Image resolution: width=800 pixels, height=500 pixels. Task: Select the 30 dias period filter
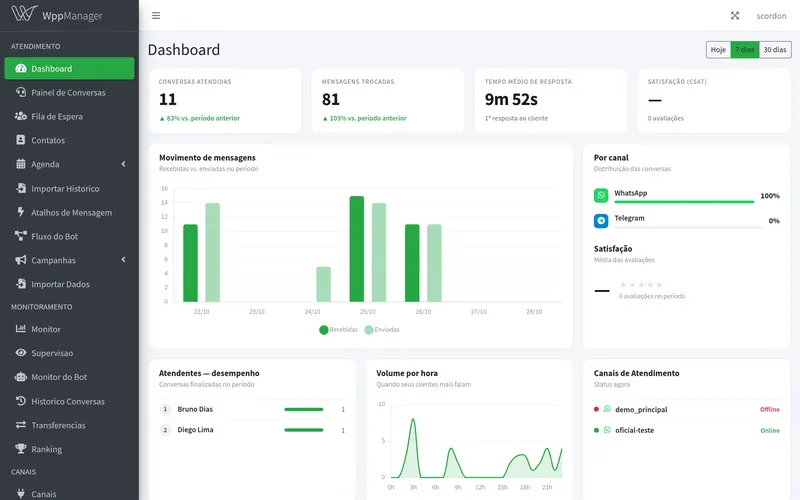[x=775, y=49]
